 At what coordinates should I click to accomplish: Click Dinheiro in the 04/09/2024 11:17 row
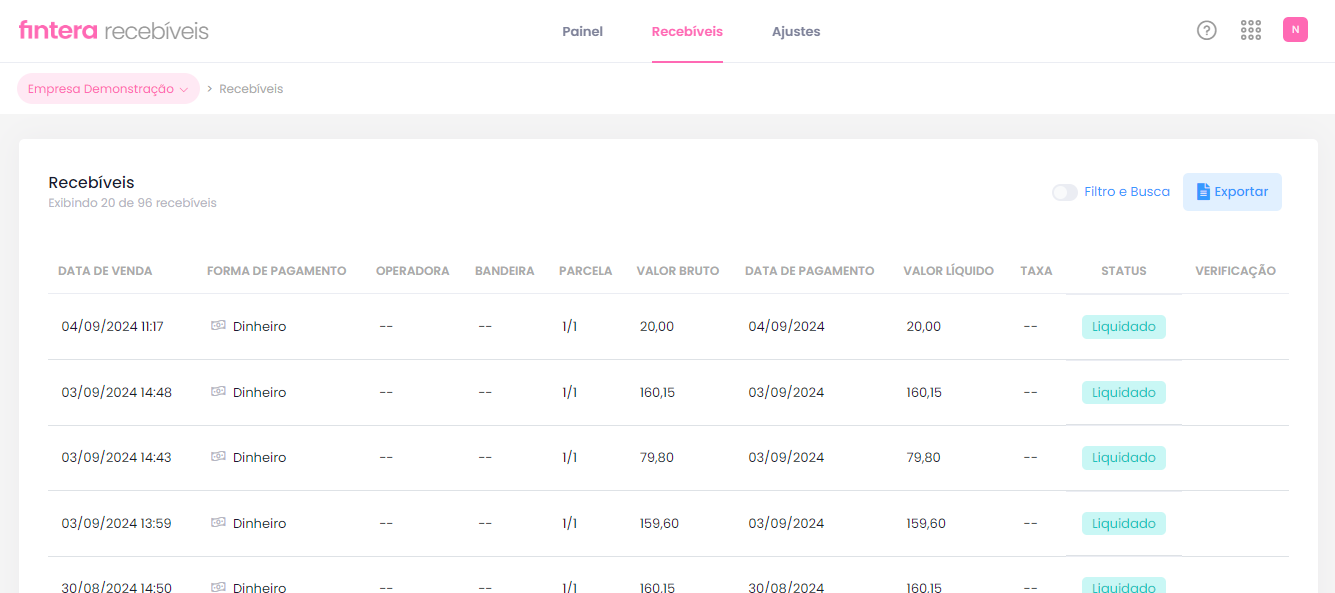click(x=259, y=327)
